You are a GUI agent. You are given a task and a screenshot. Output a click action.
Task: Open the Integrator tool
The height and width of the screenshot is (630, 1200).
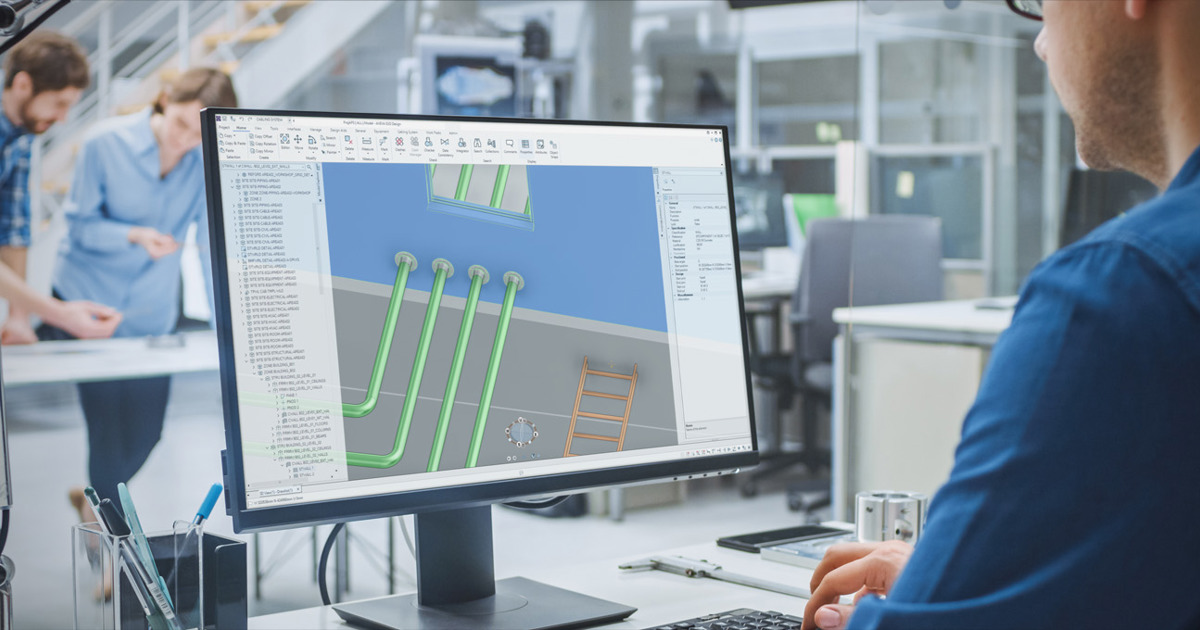pyautogui.click(x=462, y=146)
